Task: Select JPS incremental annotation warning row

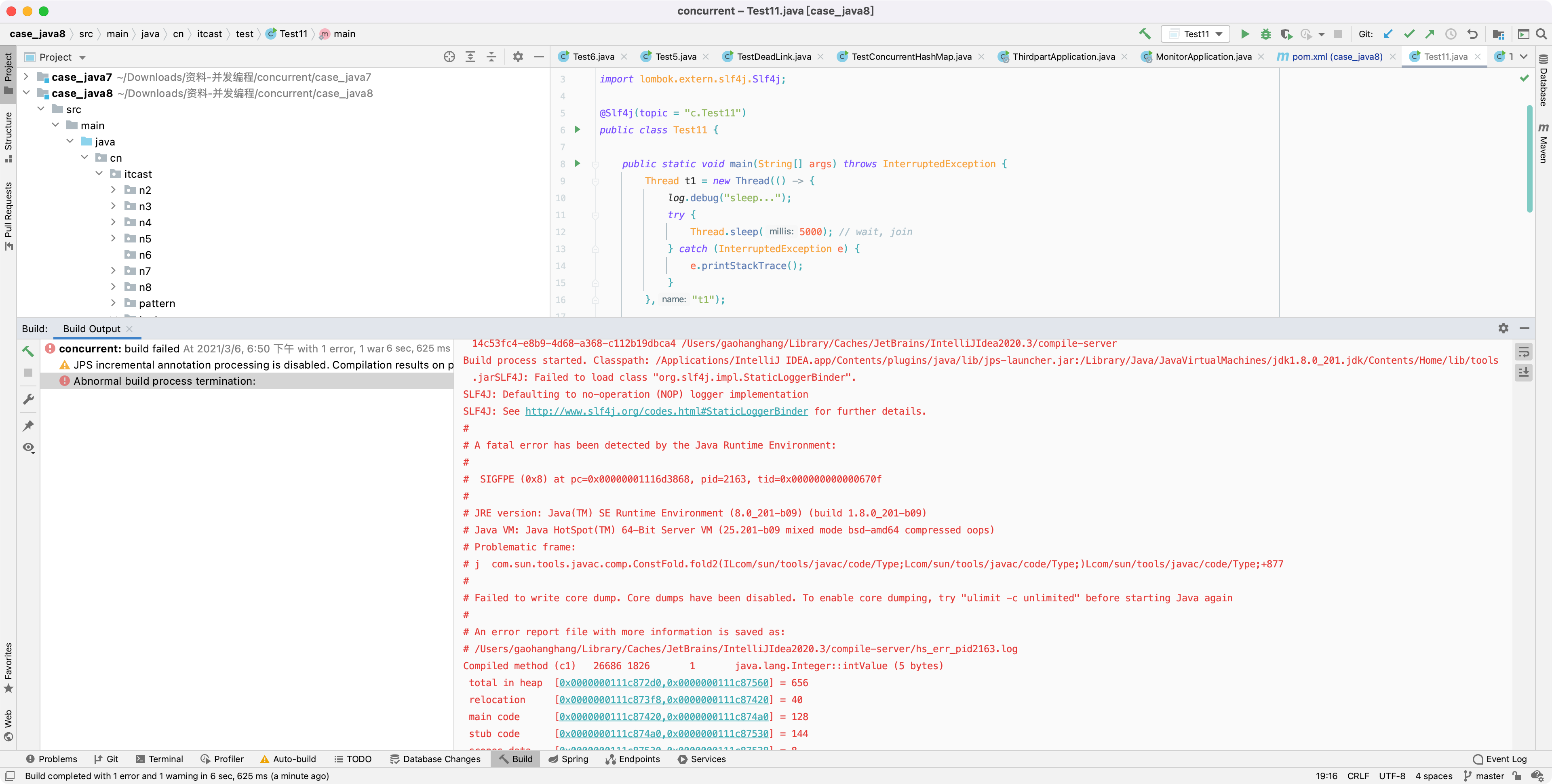Action: (247, 365)
